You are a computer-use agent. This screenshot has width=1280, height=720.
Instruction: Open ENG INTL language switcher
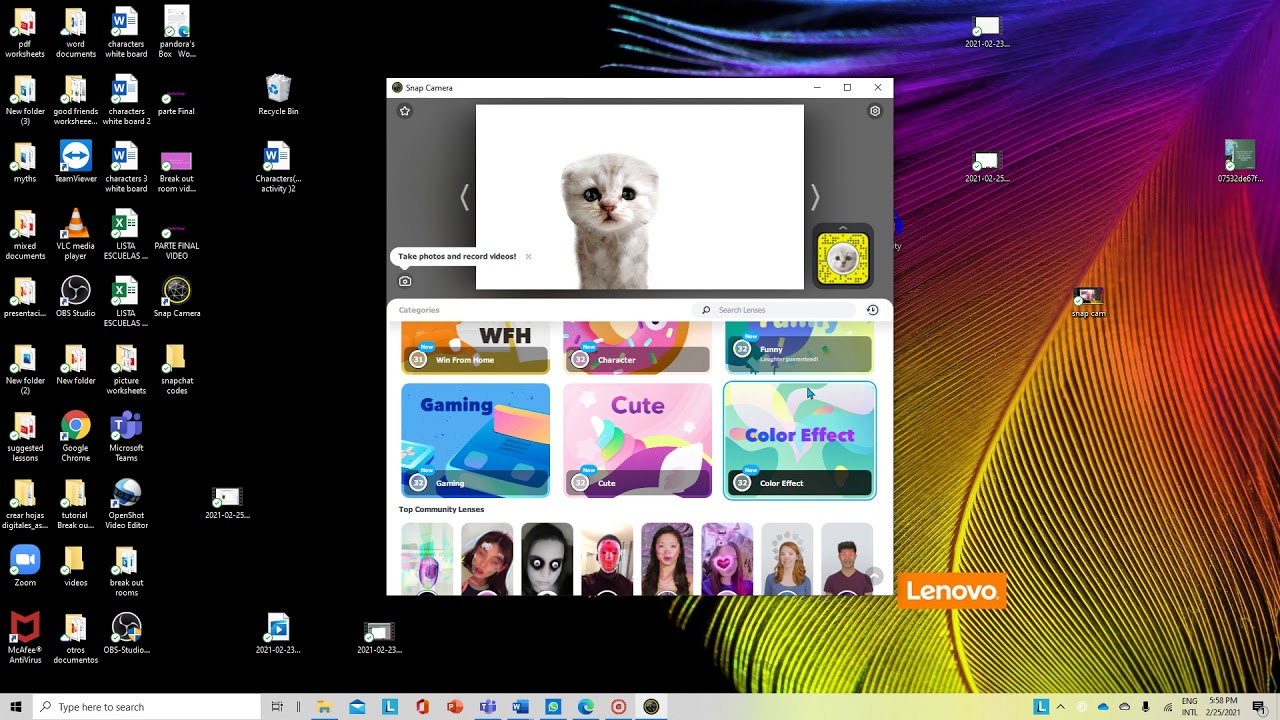point(1190,707)
